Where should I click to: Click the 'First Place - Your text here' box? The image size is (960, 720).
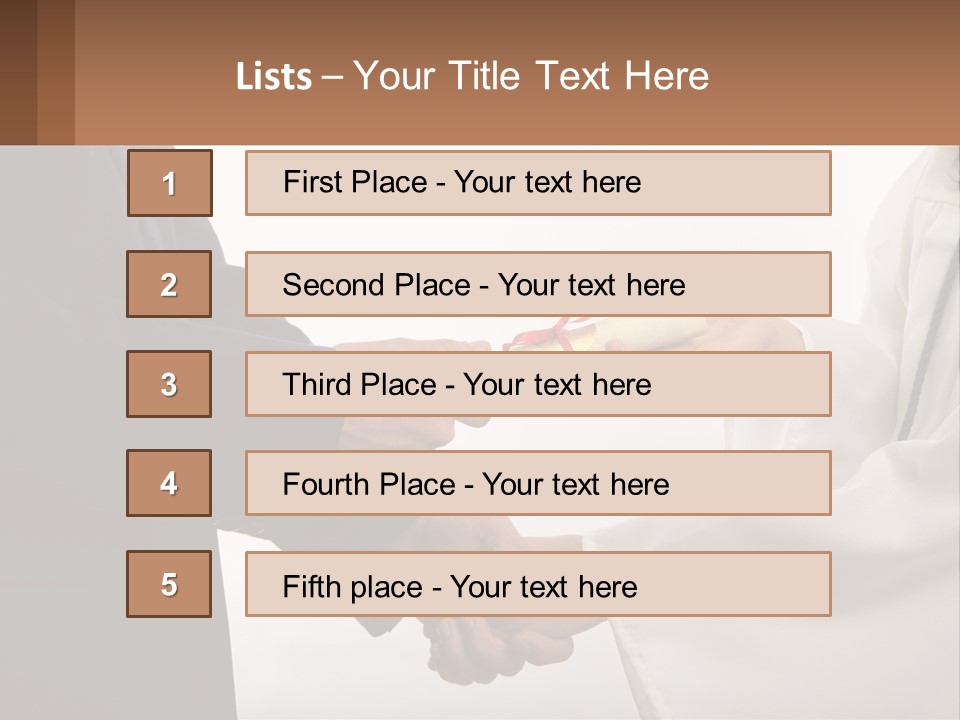tap(538, 183)
